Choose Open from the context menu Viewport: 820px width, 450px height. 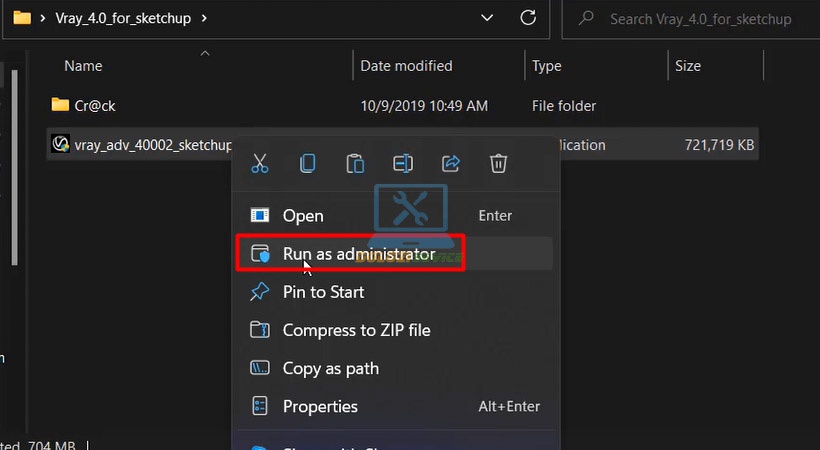[302, 216]
